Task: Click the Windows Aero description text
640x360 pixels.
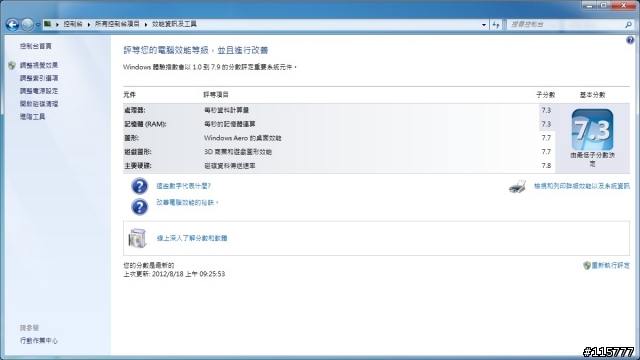Action: (242, 138)
